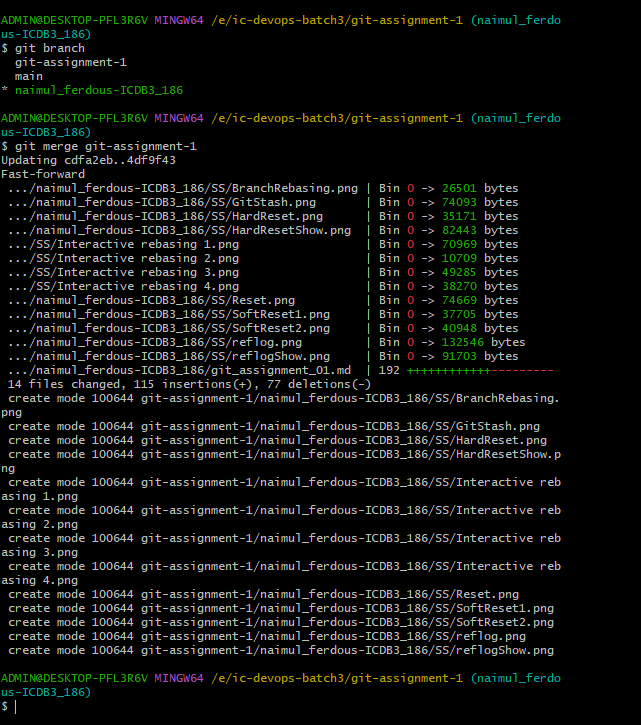
Task: Click the '70969' byte size value
Action: pos(459,244)
